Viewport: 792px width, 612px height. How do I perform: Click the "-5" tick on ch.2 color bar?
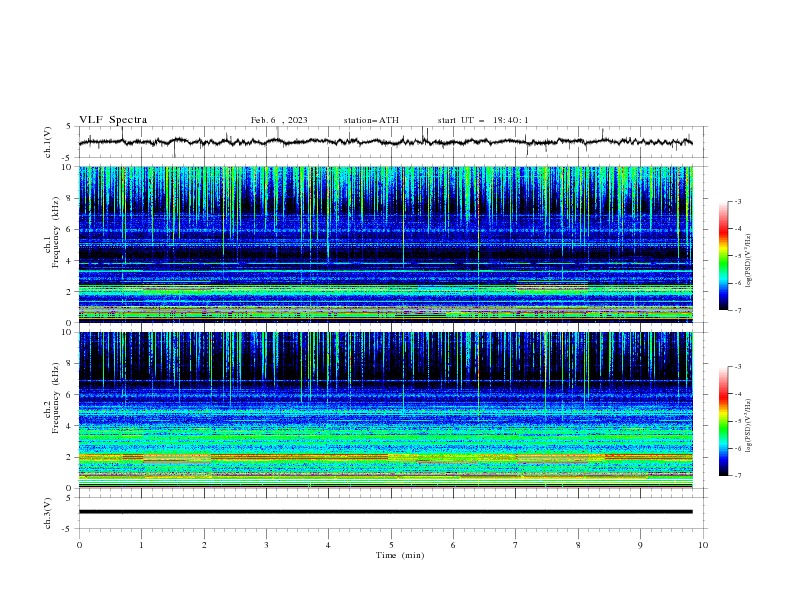pyautogui.click(x=737, y=421)
